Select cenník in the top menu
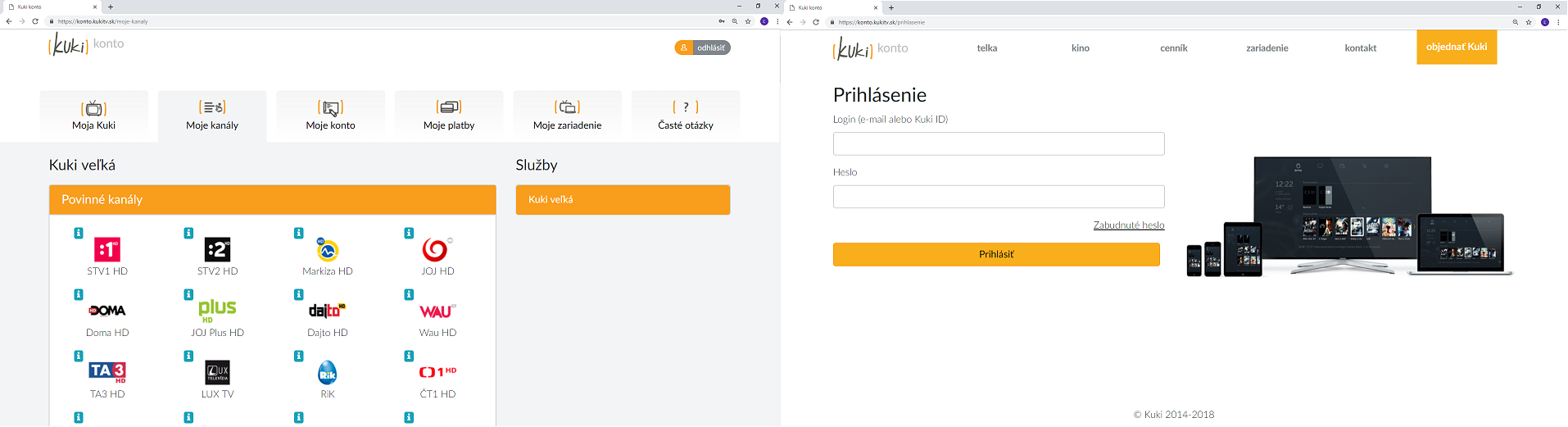1568x427 pixels. click(1174, 48)
